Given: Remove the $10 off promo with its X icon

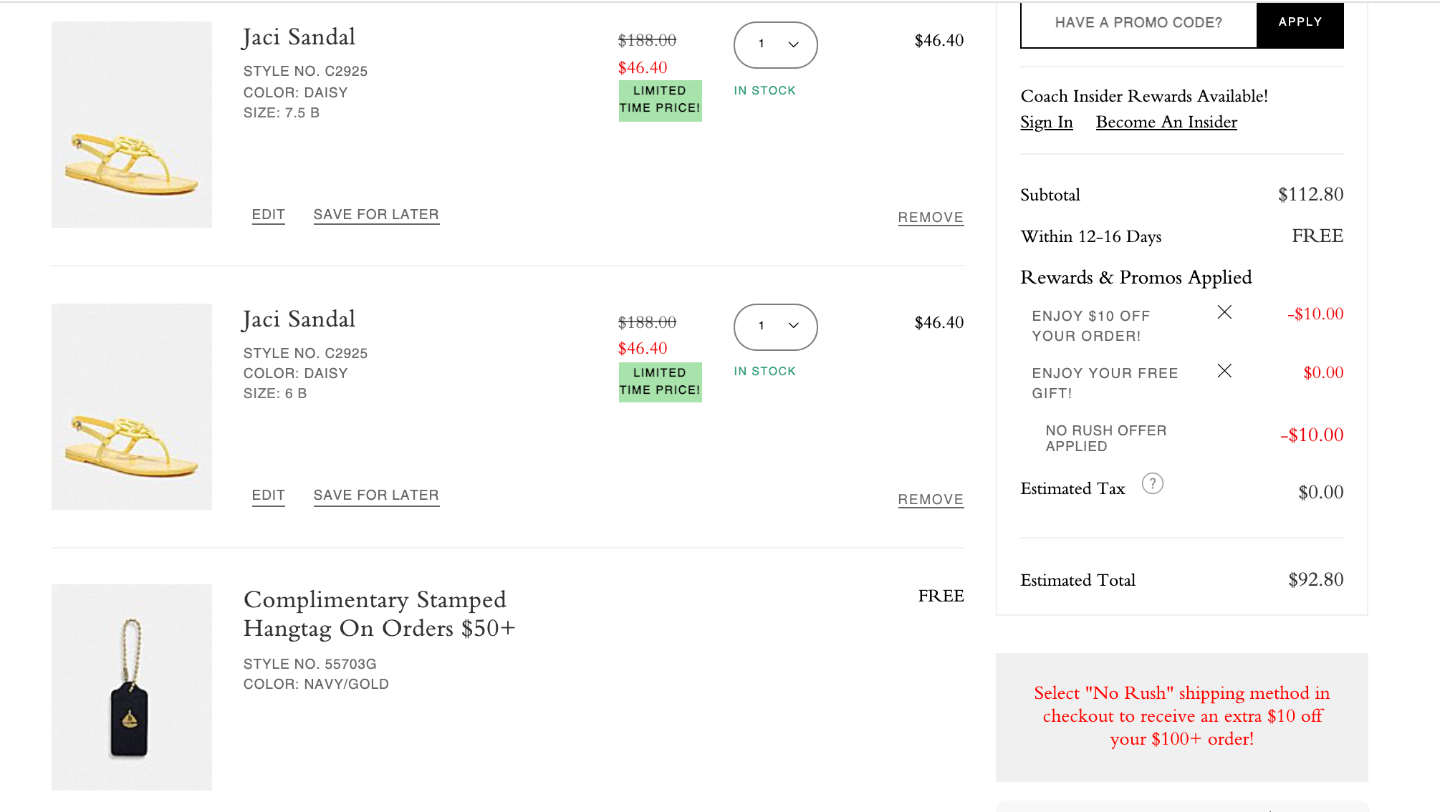Looking at the screenshot, I should [1224, 312].
